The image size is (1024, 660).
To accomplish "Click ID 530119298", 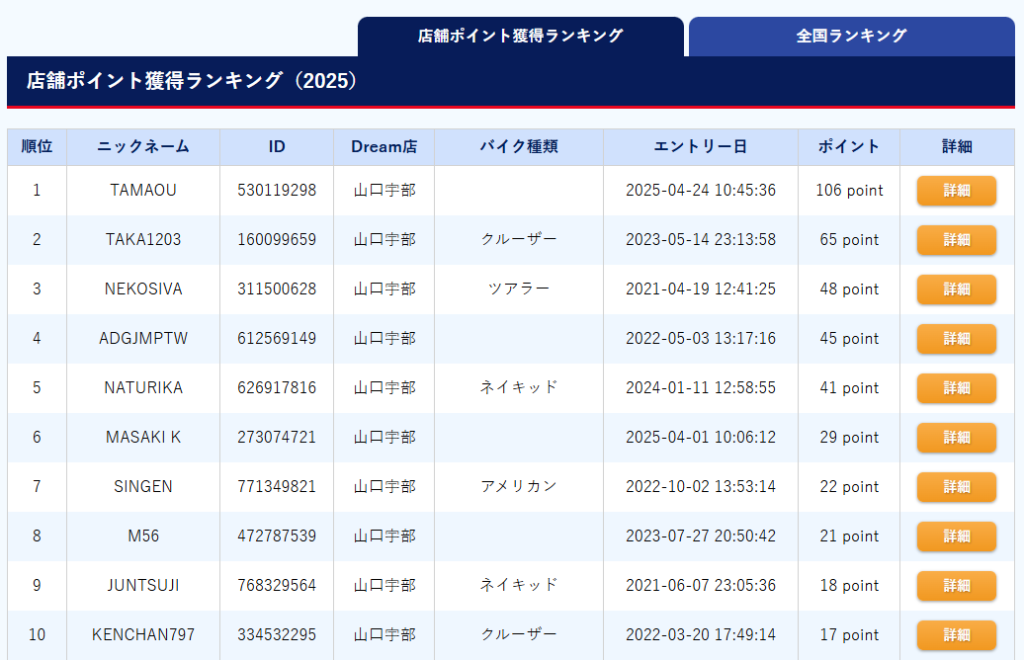I will 277,190.
